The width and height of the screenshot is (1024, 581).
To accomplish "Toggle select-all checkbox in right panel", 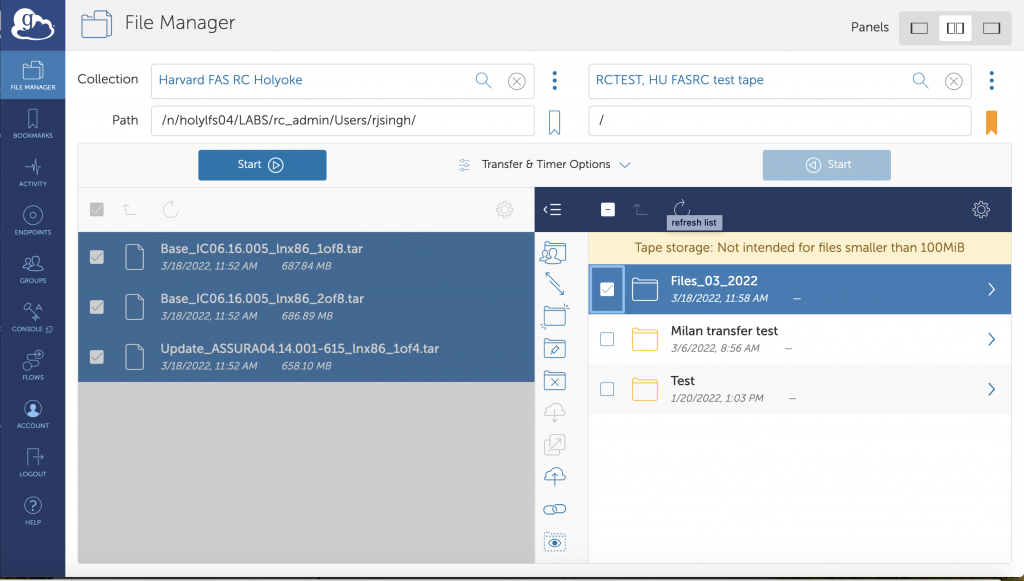I will coord(607,210).
